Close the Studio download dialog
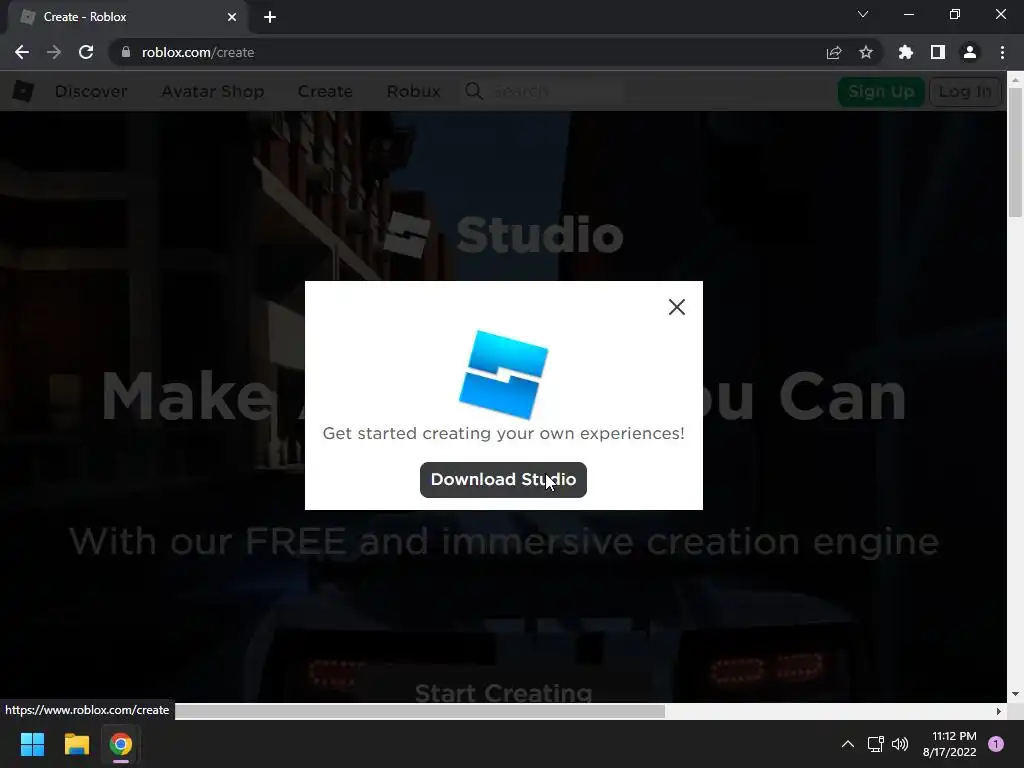This screenshot has height=768, width=1024. pos(677,307)
